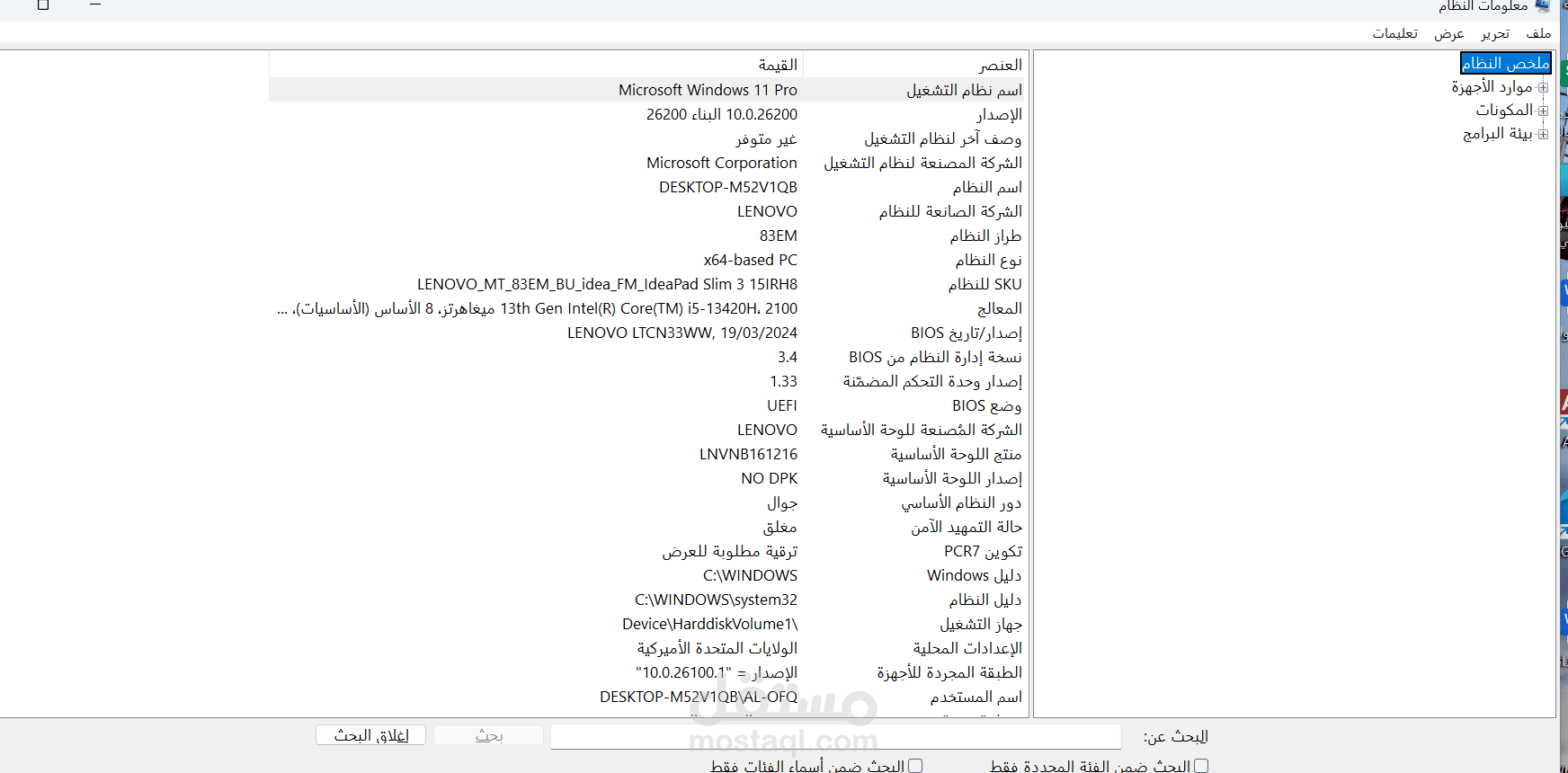This screenshot has width=1568, height=773.
Task: Select حالة التمهيد الآمن row
Action: point(966,527)
